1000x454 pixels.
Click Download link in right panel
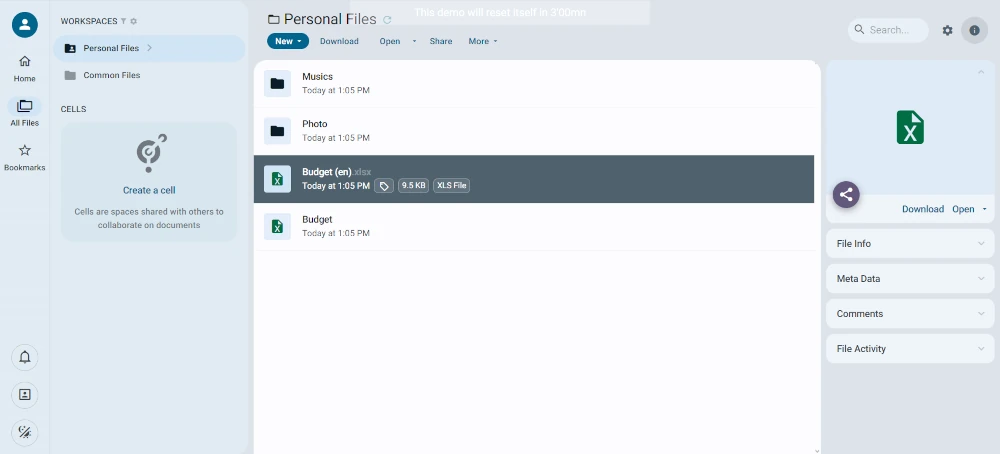click(x=922, y=209)
